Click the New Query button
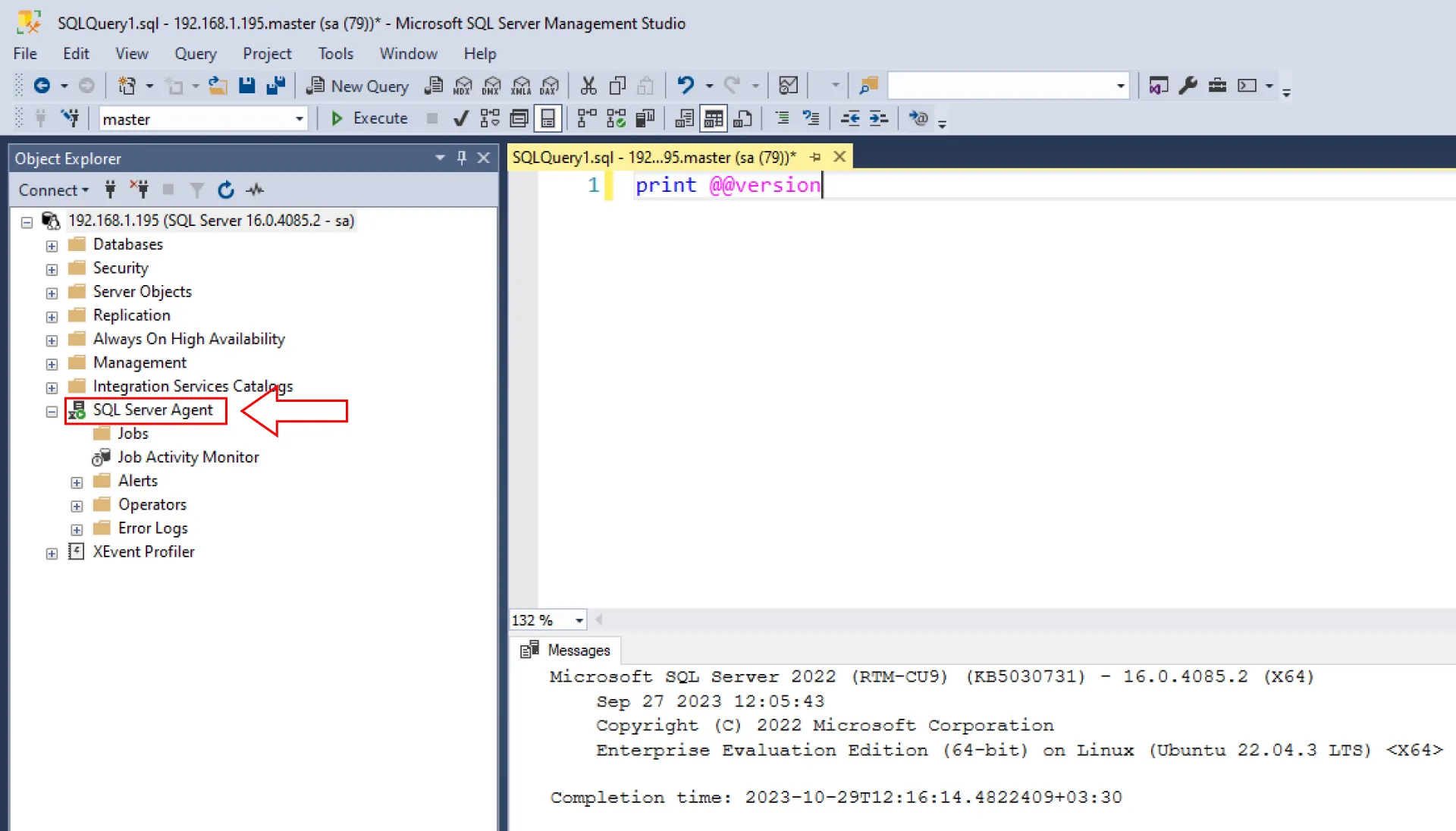 tap(357, 86)
